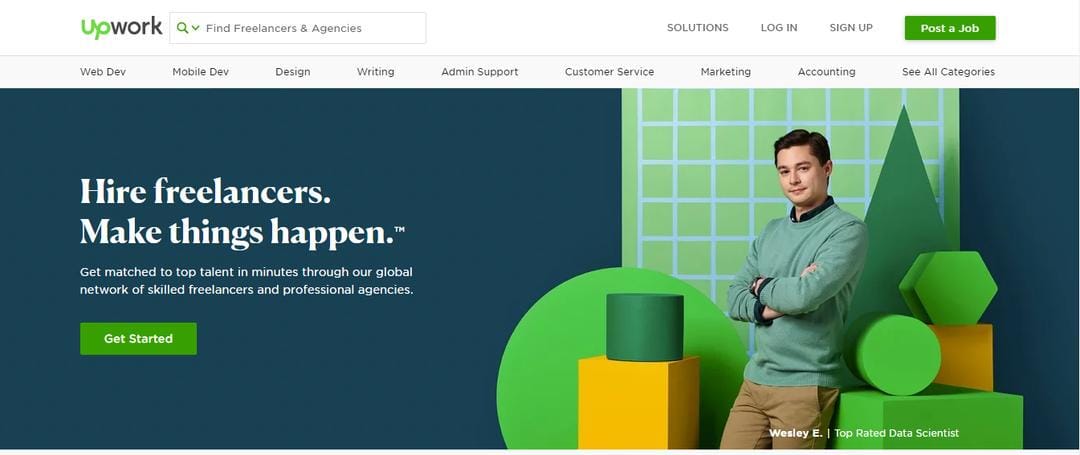This screenshot has height=455, width=1080.
Task: Click the Wesley E. name caption
Action: [x=796, y=433]
